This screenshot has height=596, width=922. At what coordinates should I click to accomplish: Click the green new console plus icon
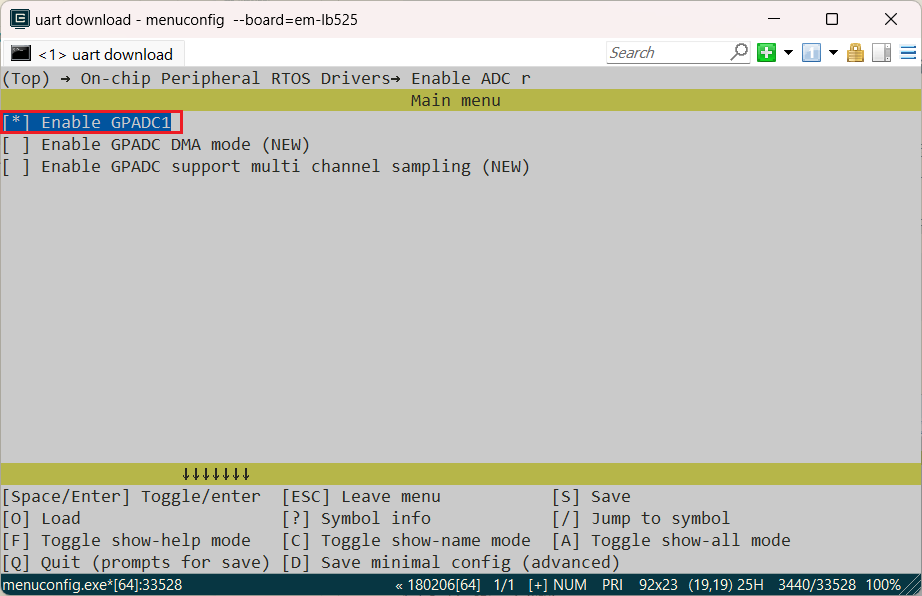[767, 53]
